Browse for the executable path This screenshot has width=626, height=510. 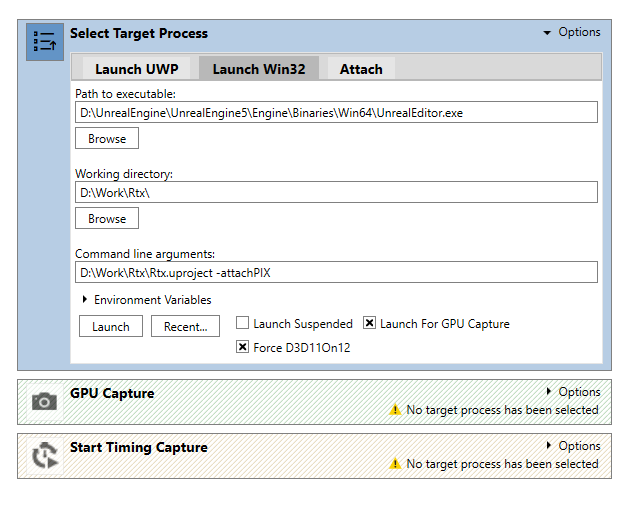tap(107, 139)
